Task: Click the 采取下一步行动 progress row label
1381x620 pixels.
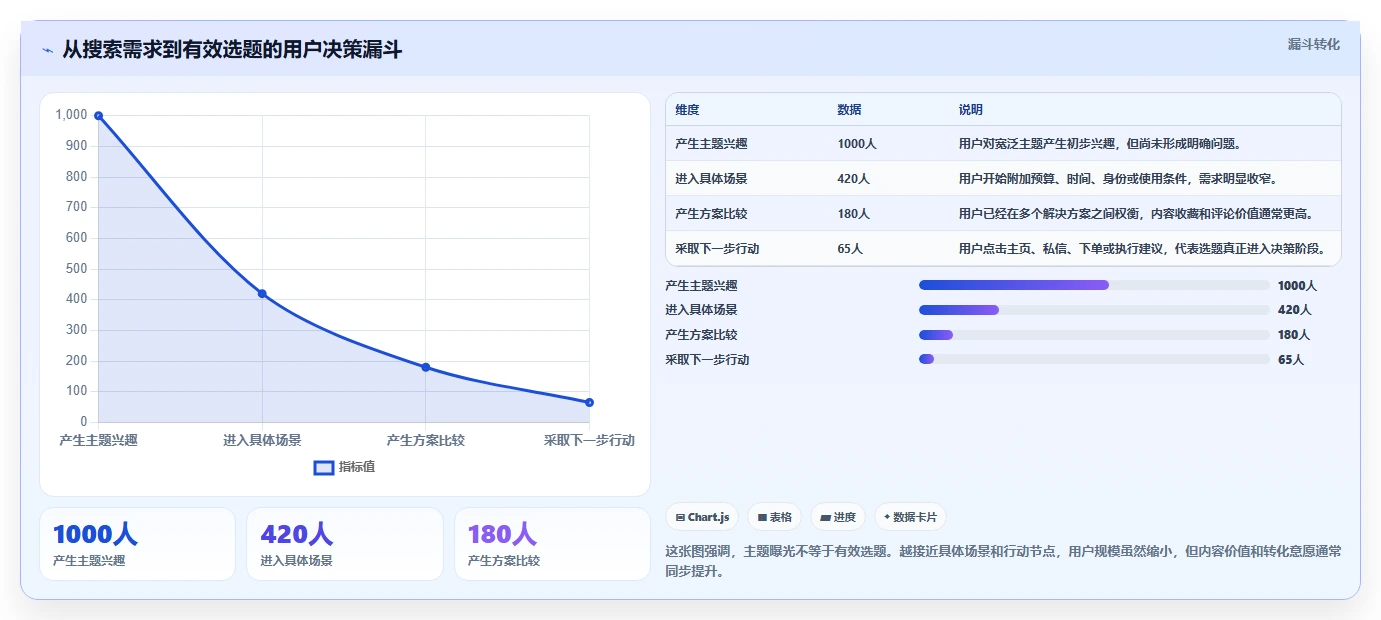Action: [x=707, y=359]
